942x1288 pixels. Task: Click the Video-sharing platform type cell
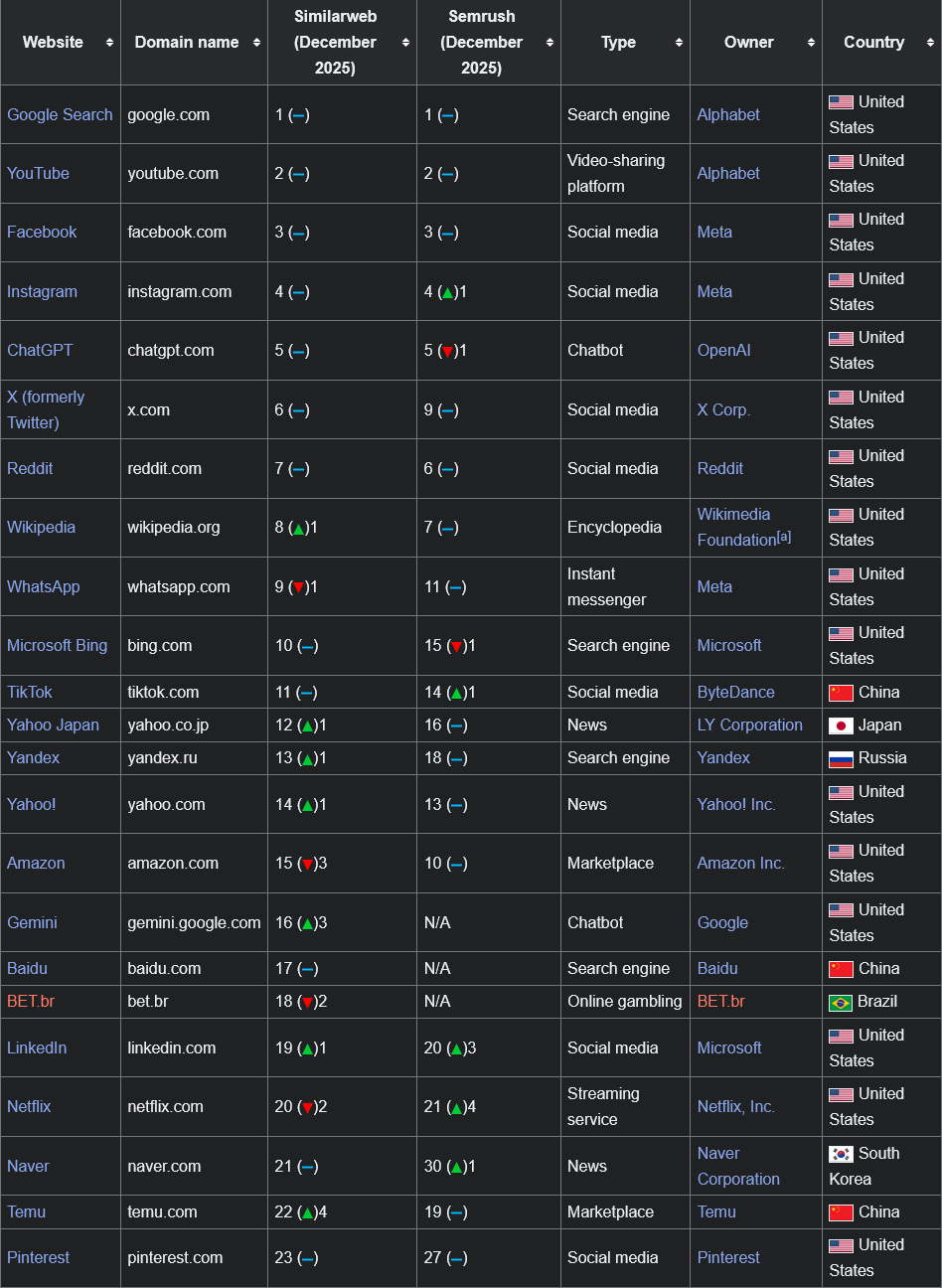[x=625, y=173]
